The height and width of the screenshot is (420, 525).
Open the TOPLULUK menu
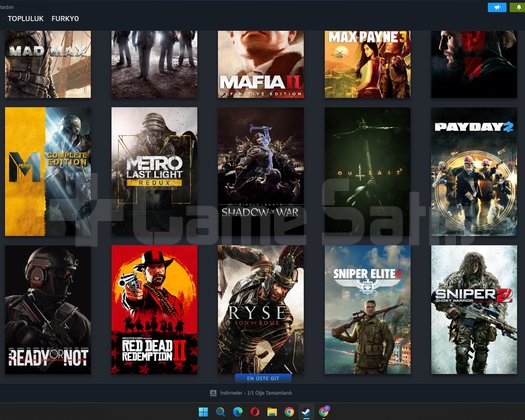[26, 19]
